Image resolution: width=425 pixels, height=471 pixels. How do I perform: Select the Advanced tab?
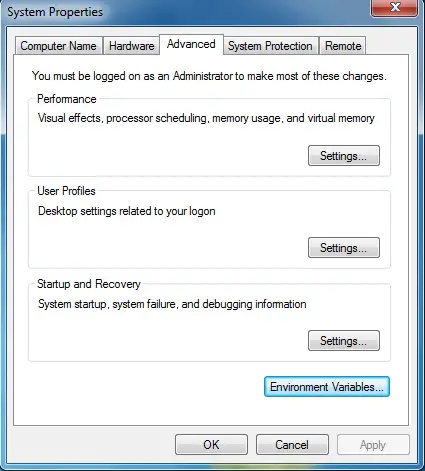[191, 44]
